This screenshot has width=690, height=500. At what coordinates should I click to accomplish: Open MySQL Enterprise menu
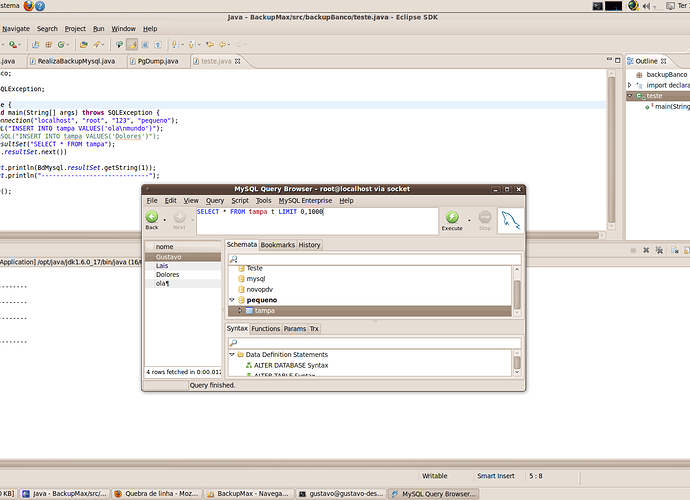(x=305, y=201)
